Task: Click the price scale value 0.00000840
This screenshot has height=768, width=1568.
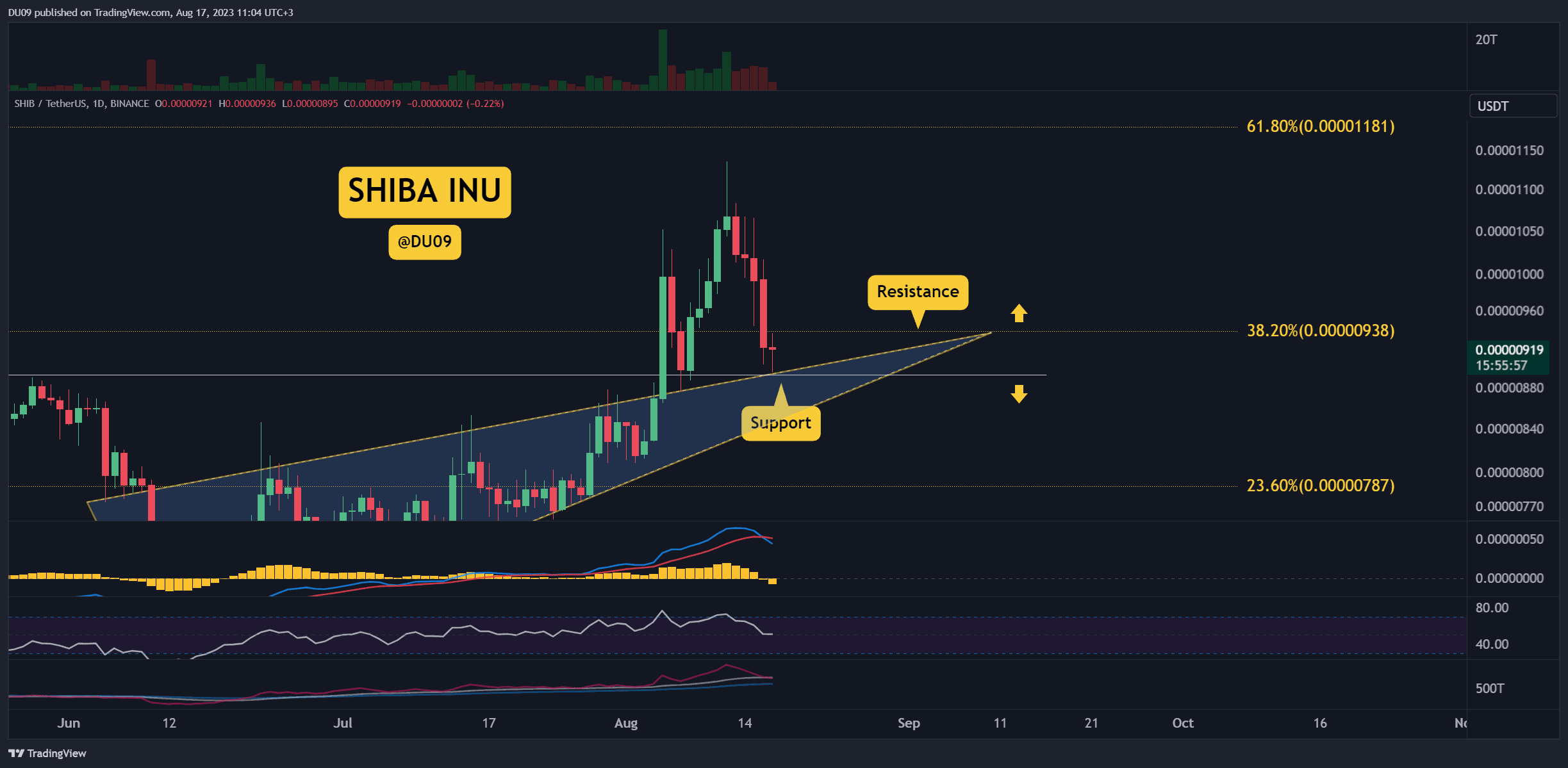Action: point(1509,429)
